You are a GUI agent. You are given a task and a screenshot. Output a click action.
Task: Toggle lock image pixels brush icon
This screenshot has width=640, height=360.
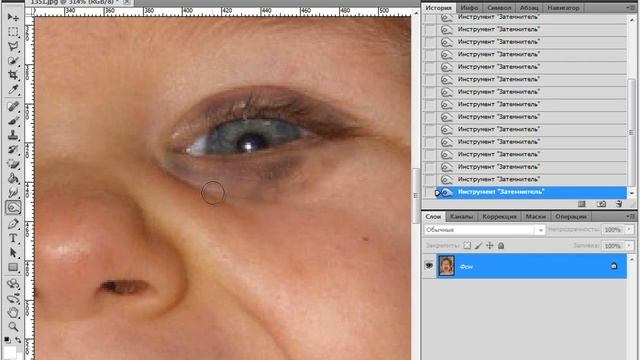coord(478,245)
